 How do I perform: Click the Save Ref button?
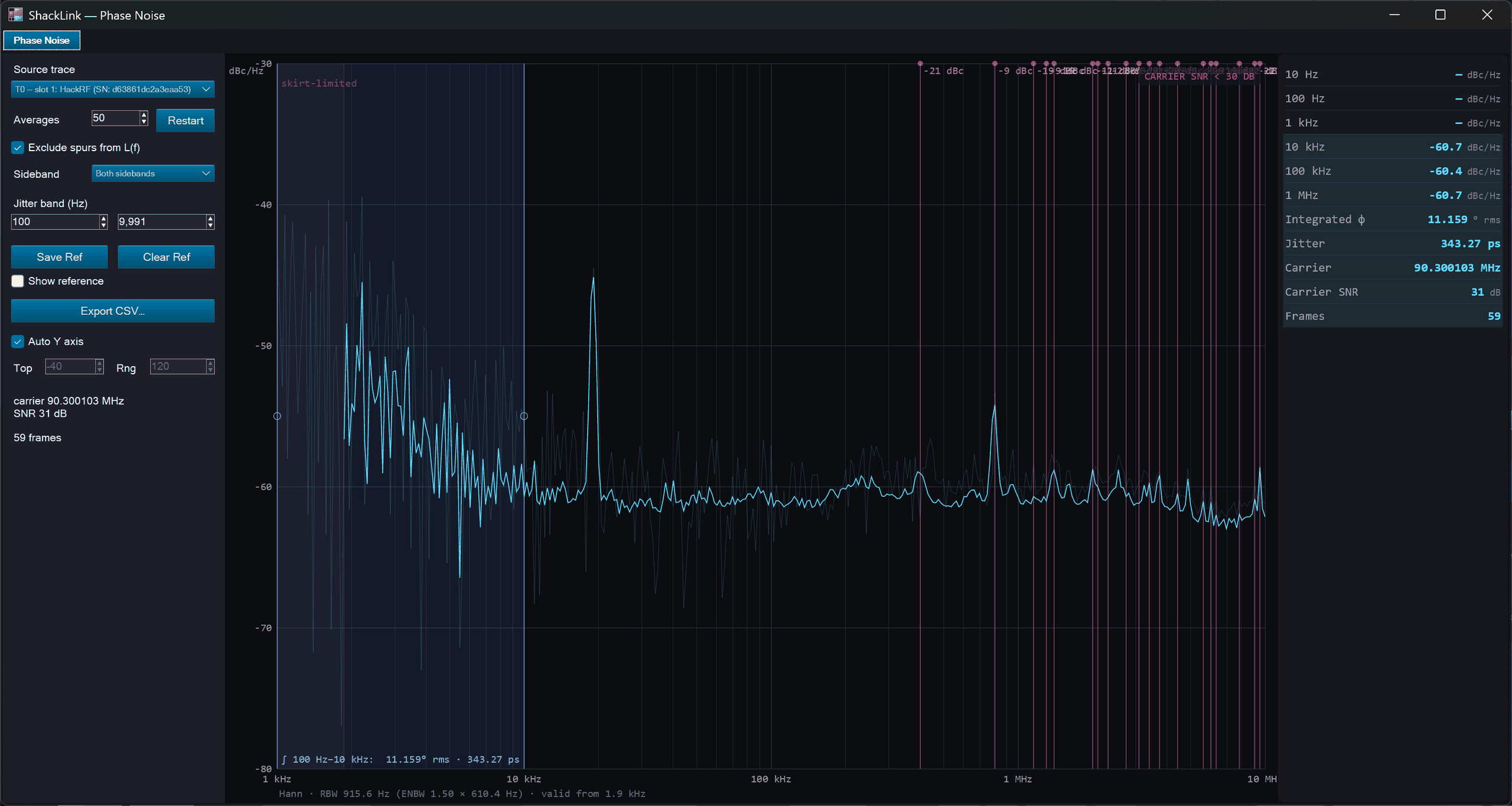59,257
